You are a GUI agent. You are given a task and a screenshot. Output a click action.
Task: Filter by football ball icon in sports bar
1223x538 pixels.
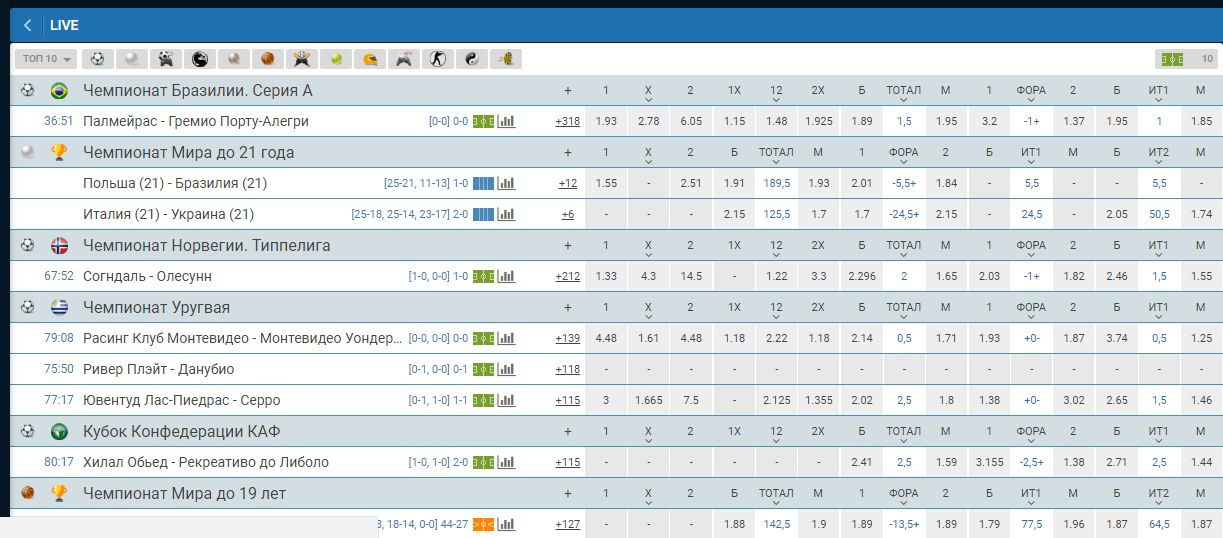click(x=97, y=59)
